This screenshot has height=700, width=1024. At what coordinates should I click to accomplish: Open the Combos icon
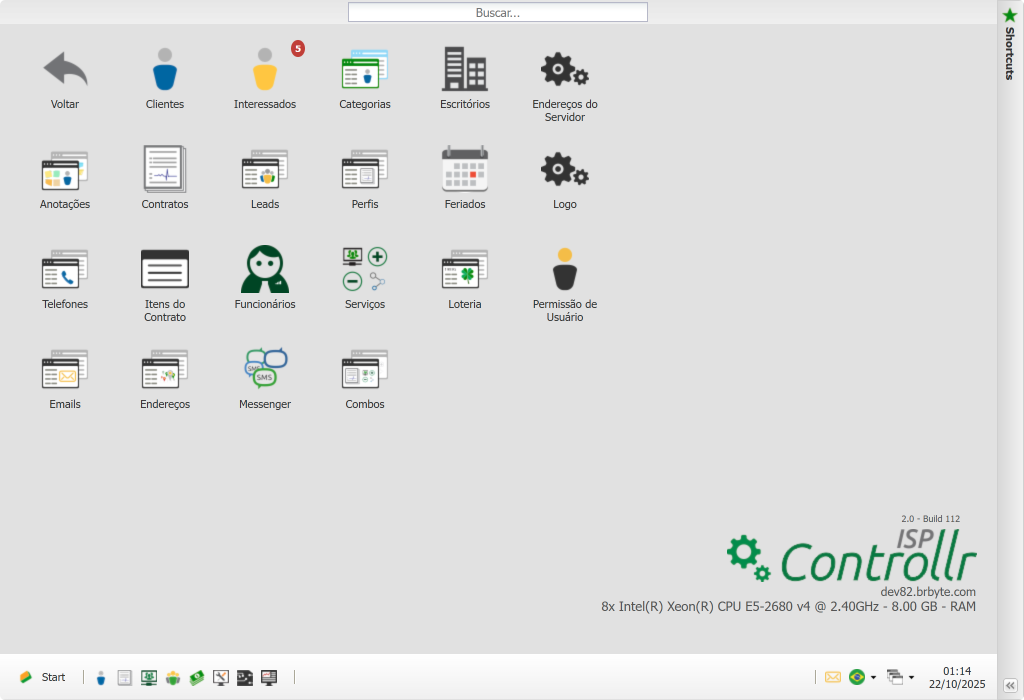[365, 370]
